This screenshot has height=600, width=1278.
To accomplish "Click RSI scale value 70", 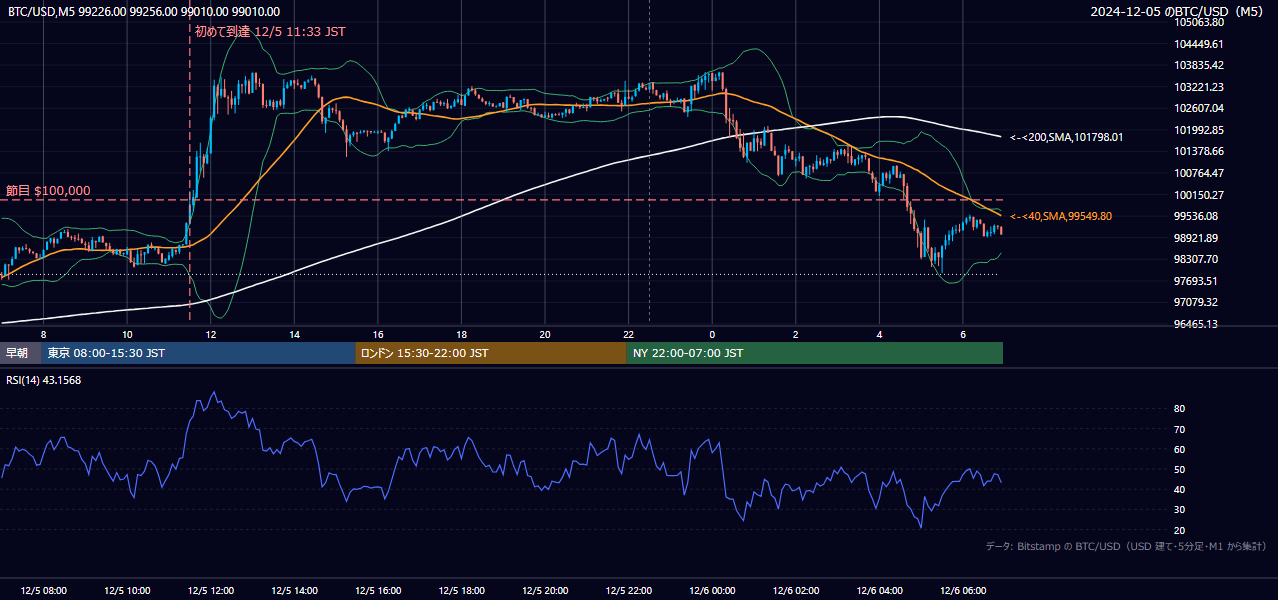I will coord(1180,429).
